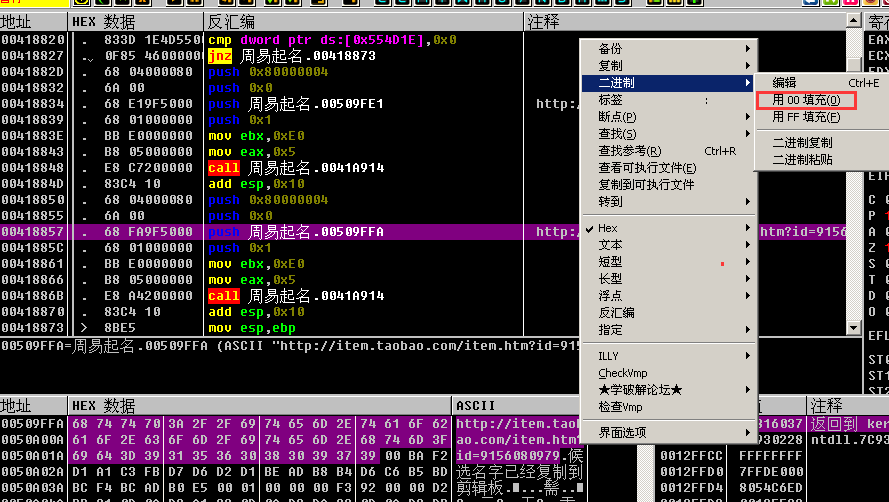889x502 pixels.
Task: Choose 复制到可执行文件 from the menu
Action: (x=669, y=185)
